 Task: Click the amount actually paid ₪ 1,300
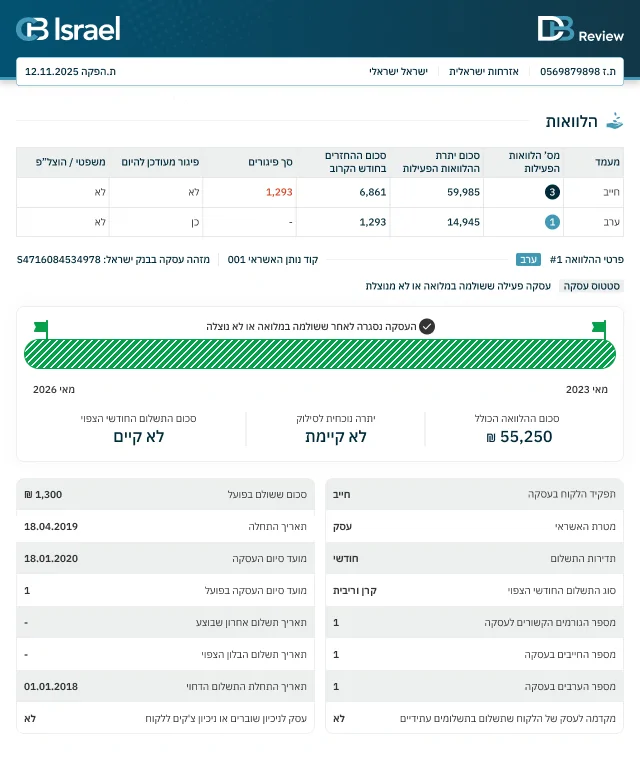pos(43,494)
